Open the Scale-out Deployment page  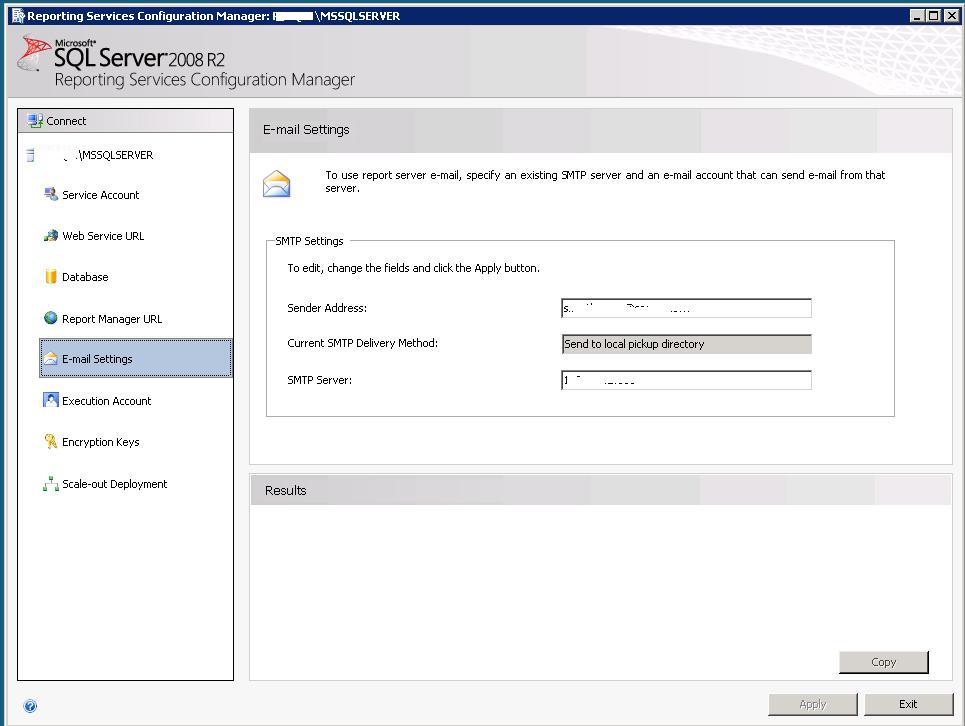point(114,484)
